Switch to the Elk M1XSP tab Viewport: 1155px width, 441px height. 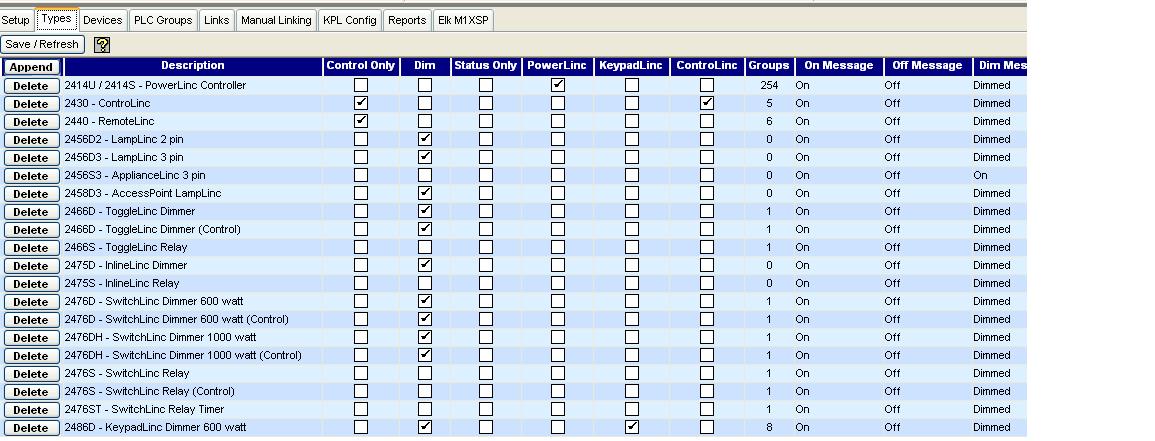[463, 20]
